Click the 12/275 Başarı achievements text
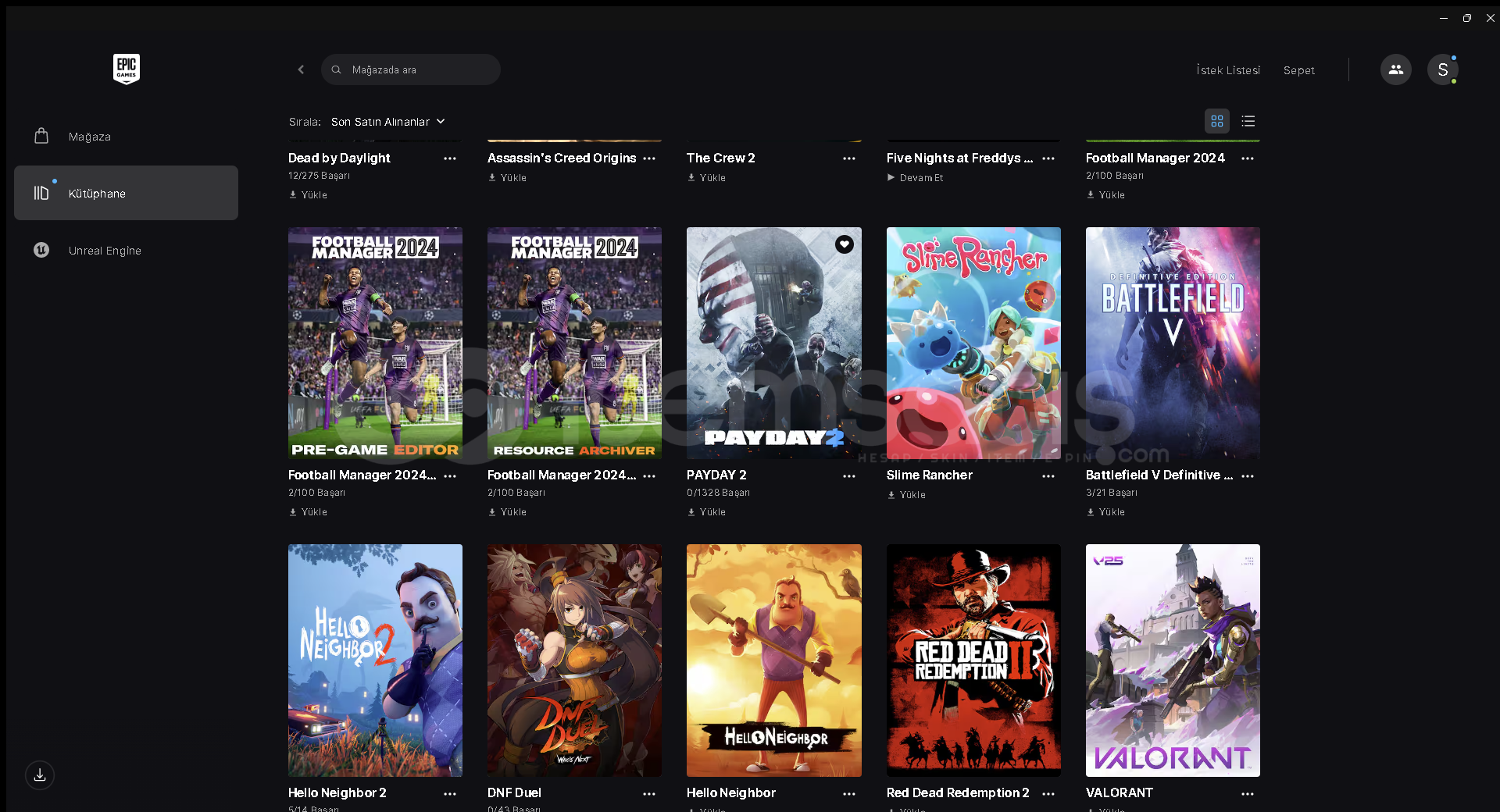The height and width of the screenshot is (812, 1500). [x=319, y=176]
